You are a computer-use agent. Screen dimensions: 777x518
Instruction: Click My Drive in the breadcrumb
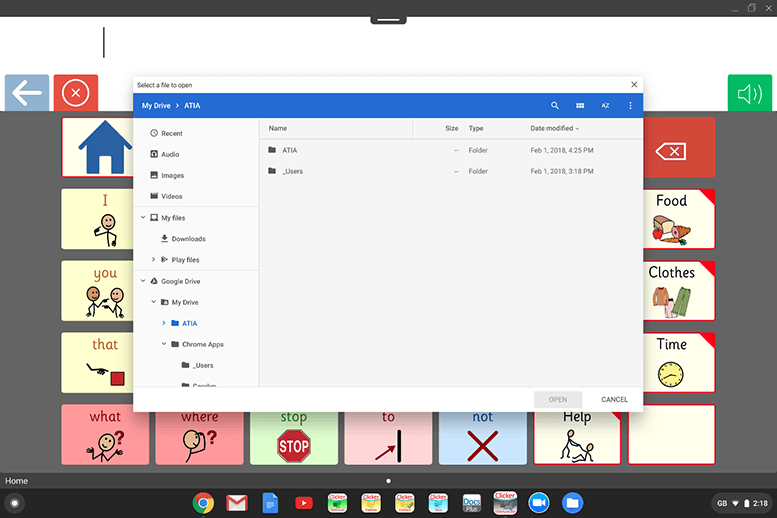tap(156, 105)
